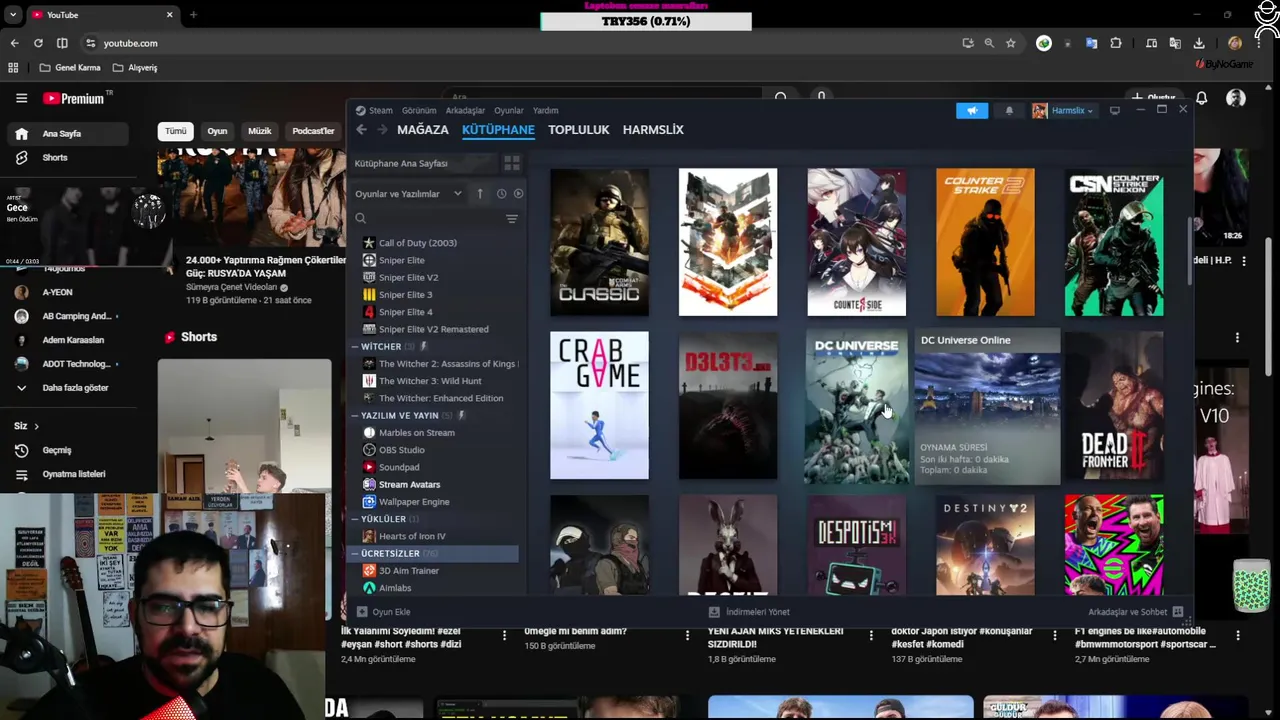Open Chrome extensions puzzle icon

coord(1116,43)
